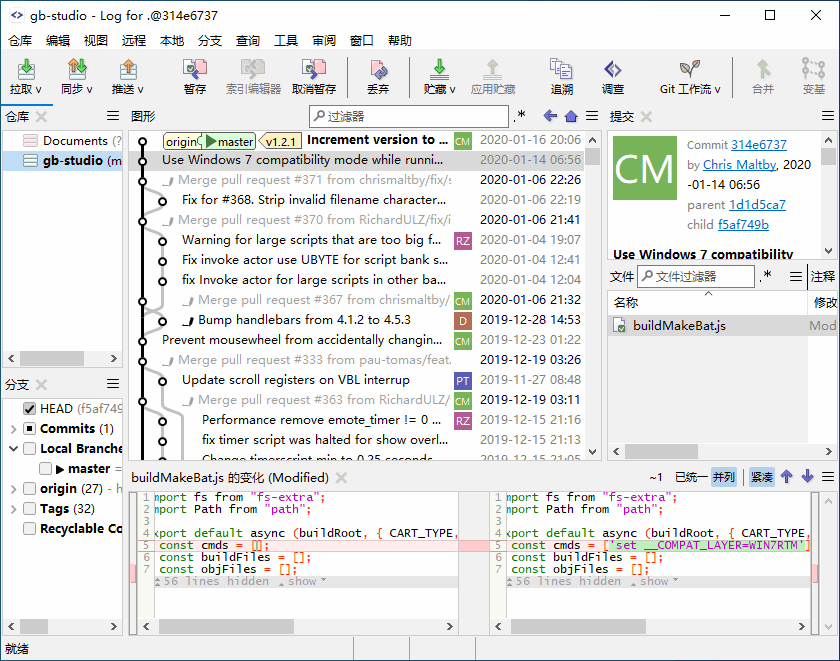840x661 pixels.
Task: Uncheck the HEAD branch checkbox
Action: pyautogui.click(x=29, y=408)
